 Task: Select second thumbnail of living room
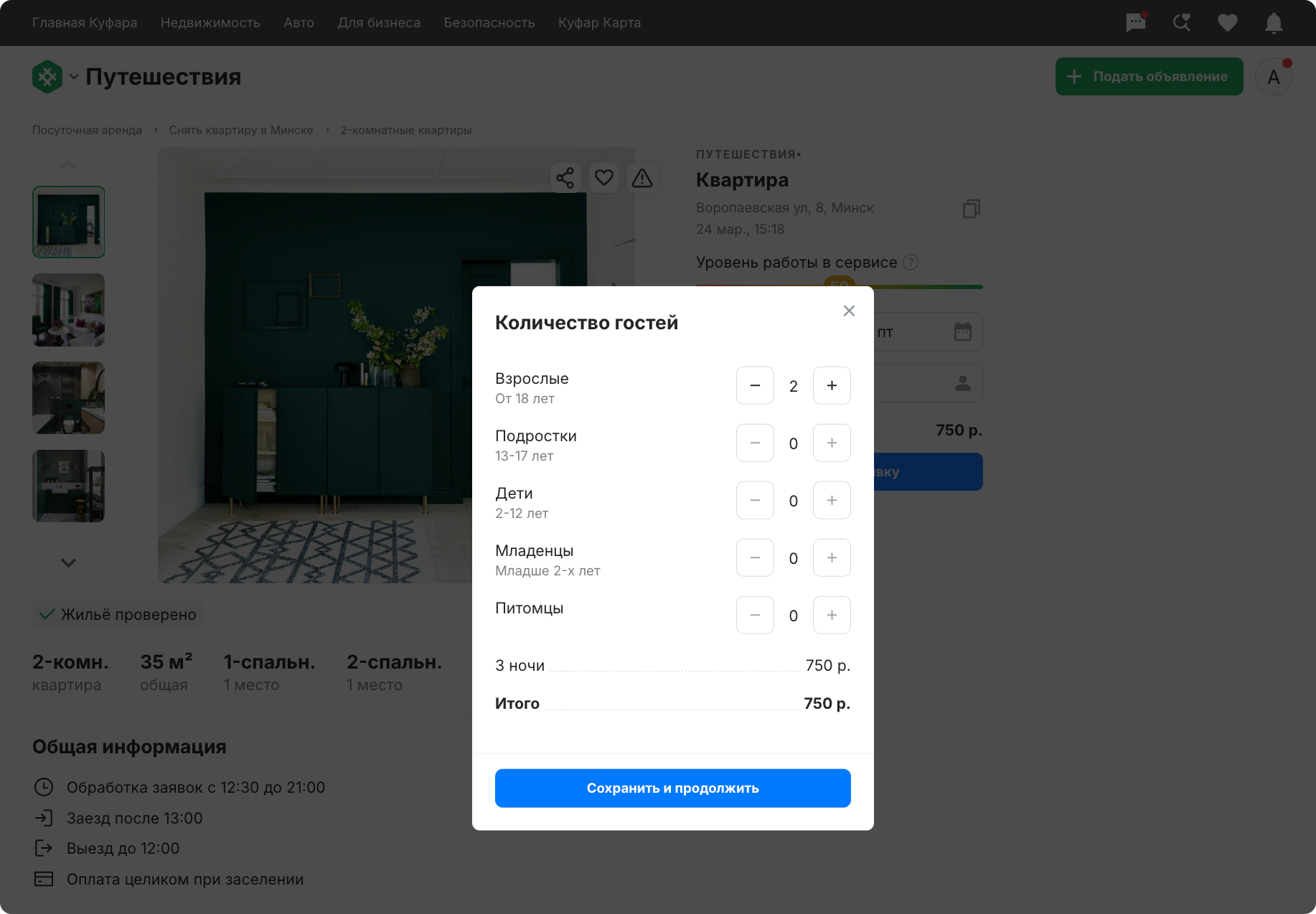pyautogui.click(x=68, y=310)
